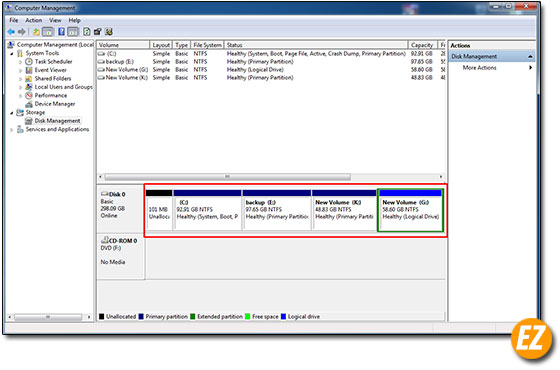Screen dimensions: 560x370
Task: Click the Disk Management icon in tree
Action: [29, 121]
